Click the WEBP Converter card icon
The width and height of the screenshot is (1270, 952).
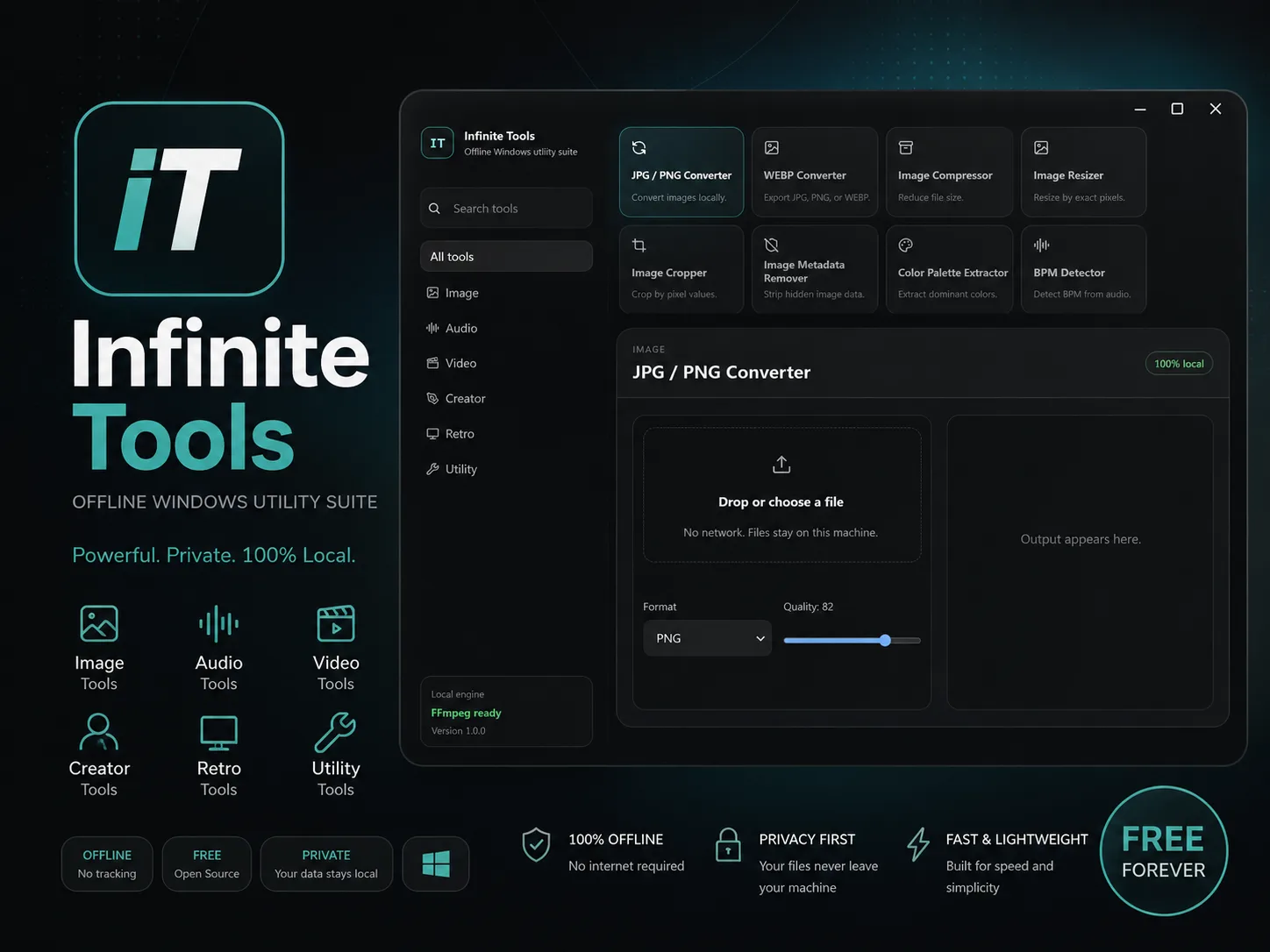(772, 147)
